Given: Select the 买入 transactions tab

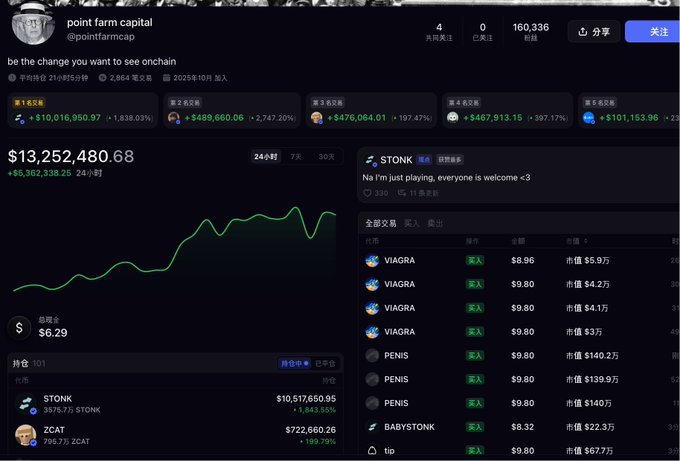Looking at the screenshot, I should point(412,223).
